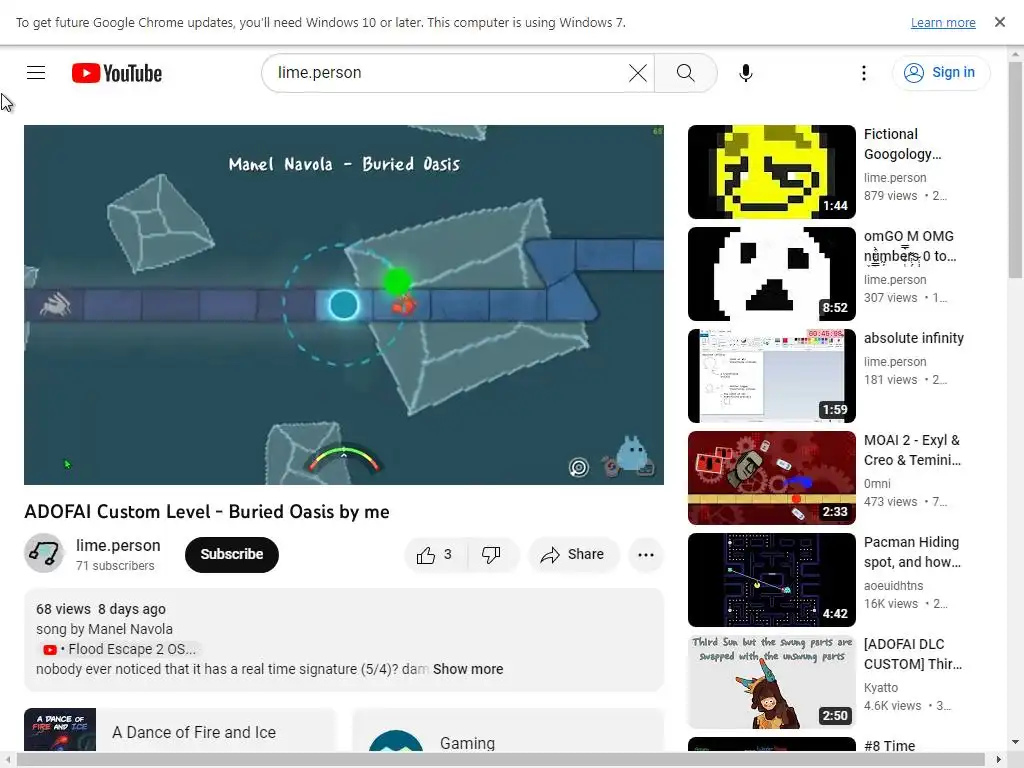
Task: Open lime.person channel avatar
Action: [44, 553]
